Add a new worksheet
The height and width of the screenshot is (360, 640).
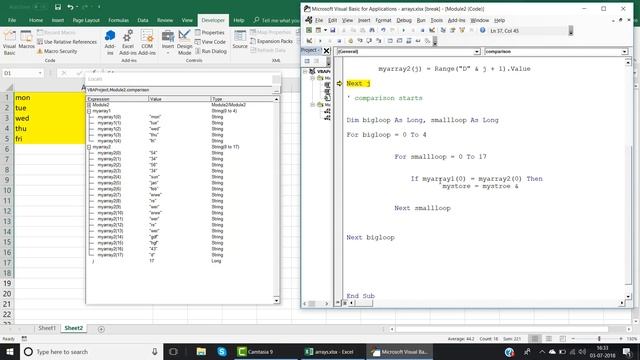click(101, 329)
